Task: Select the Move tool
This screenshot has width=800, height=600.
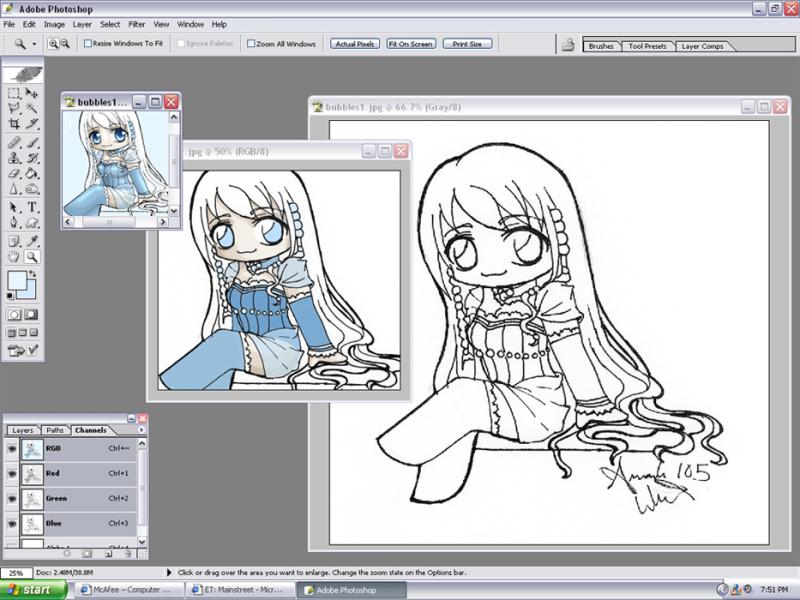Action: click(32, 93)
